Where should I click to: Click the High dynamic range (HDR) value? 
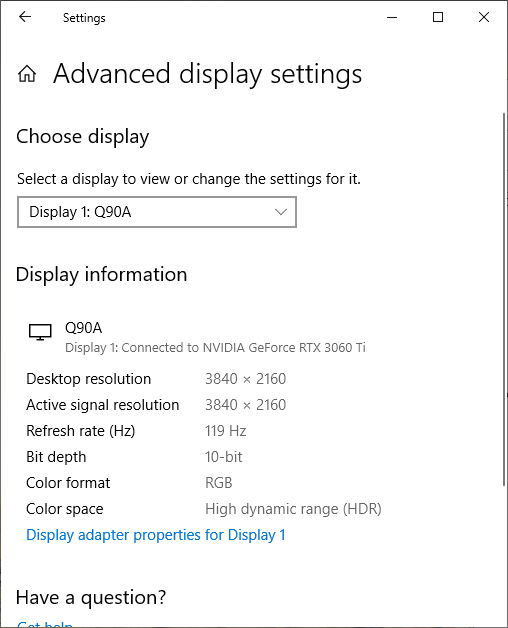click(x=293, y=509)
